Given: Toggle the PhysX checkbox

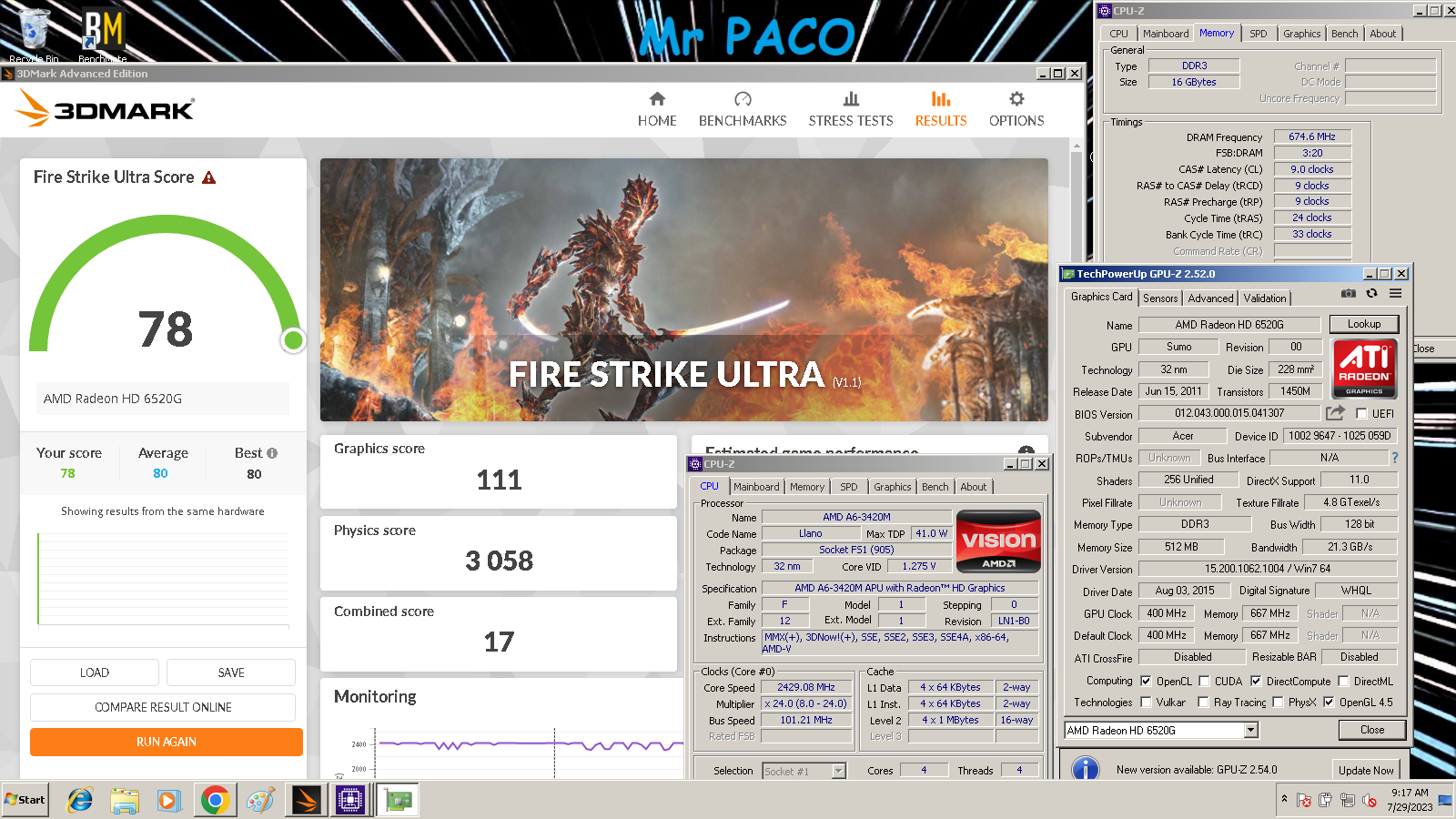Looking at the screenshot, I should point(1278,702).
